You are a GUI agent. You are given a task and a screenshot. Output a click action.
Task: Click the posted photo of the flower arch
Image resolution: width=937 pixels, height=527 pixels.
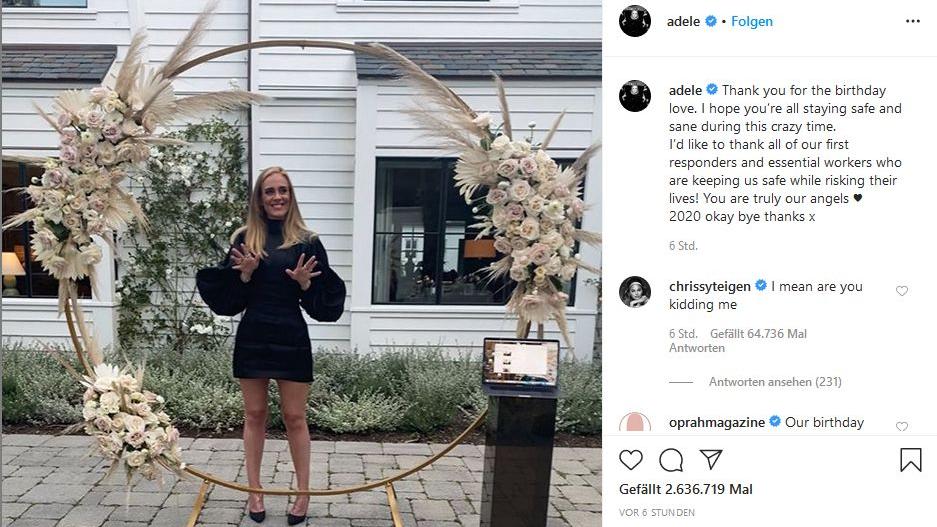pyautogui.click(x=301, y=264)
